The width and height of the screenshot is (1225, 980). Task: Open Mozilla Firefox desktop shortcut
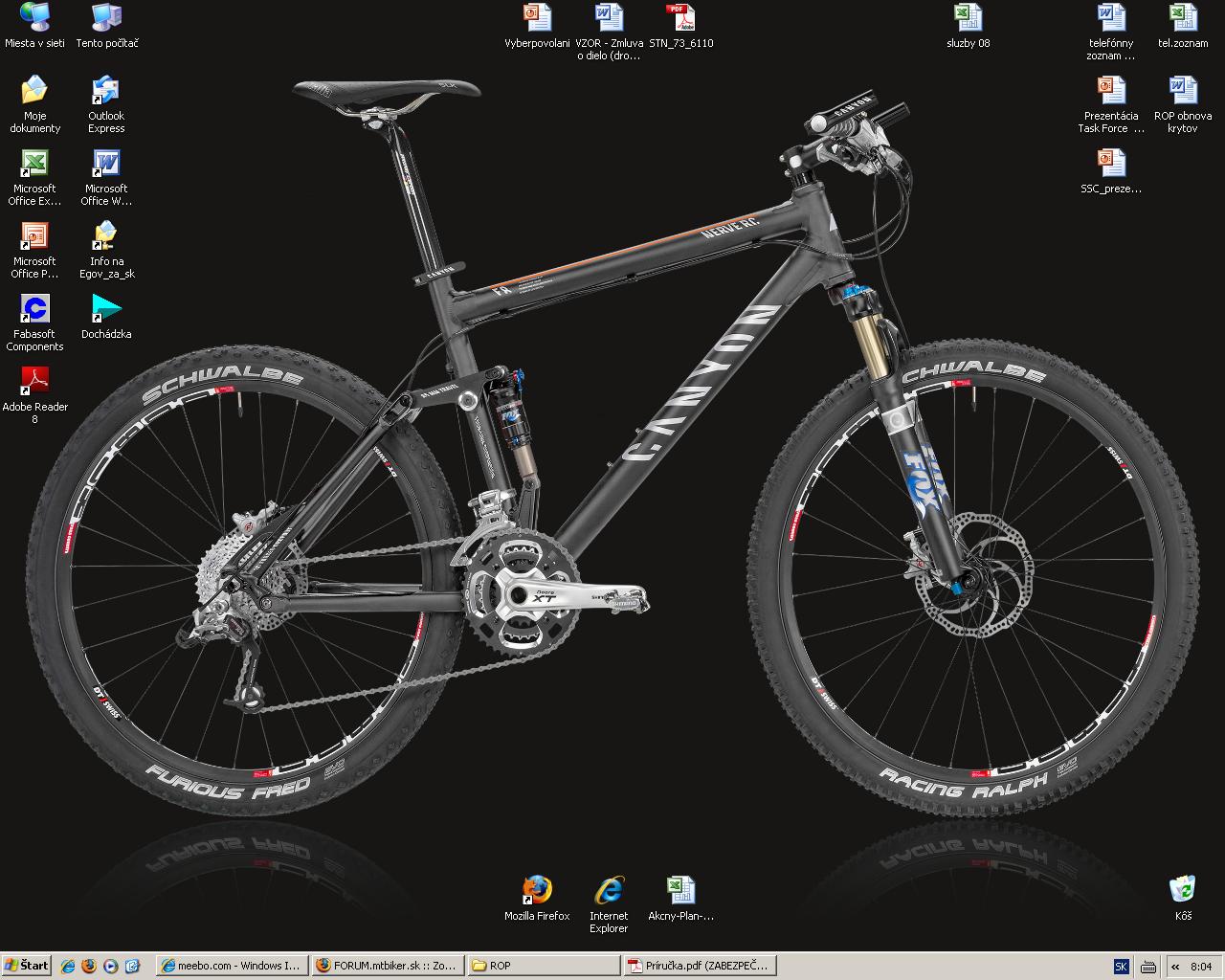(537, 890)
